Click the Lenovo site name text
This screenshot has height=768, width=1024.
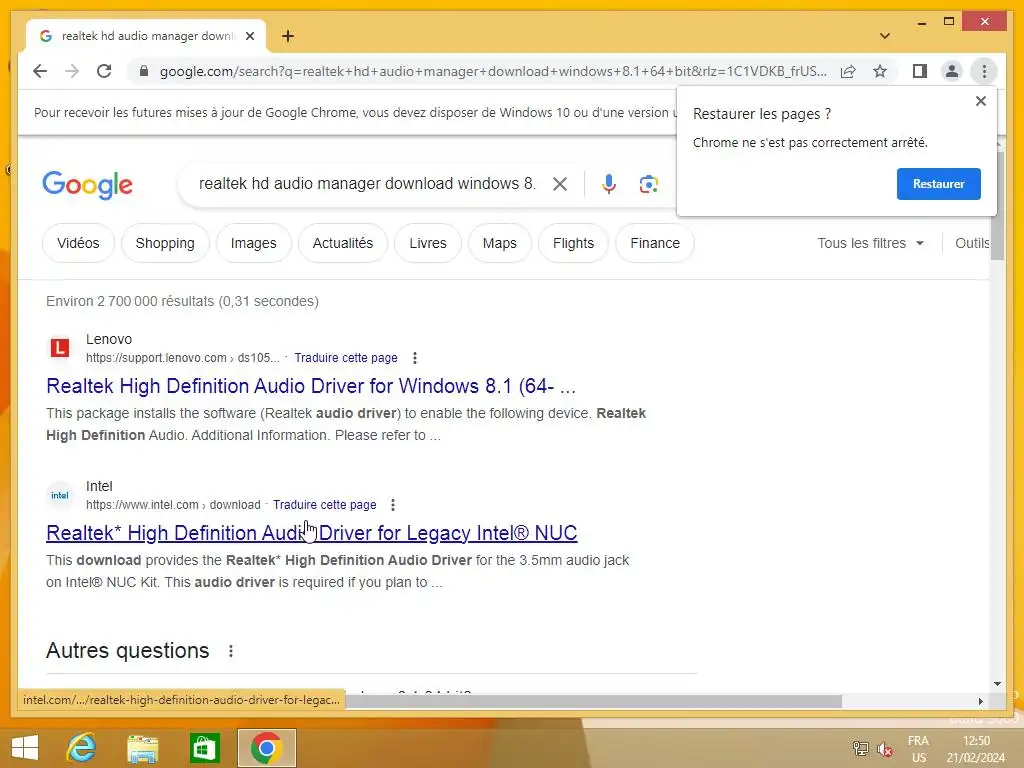tap(109, 339)
